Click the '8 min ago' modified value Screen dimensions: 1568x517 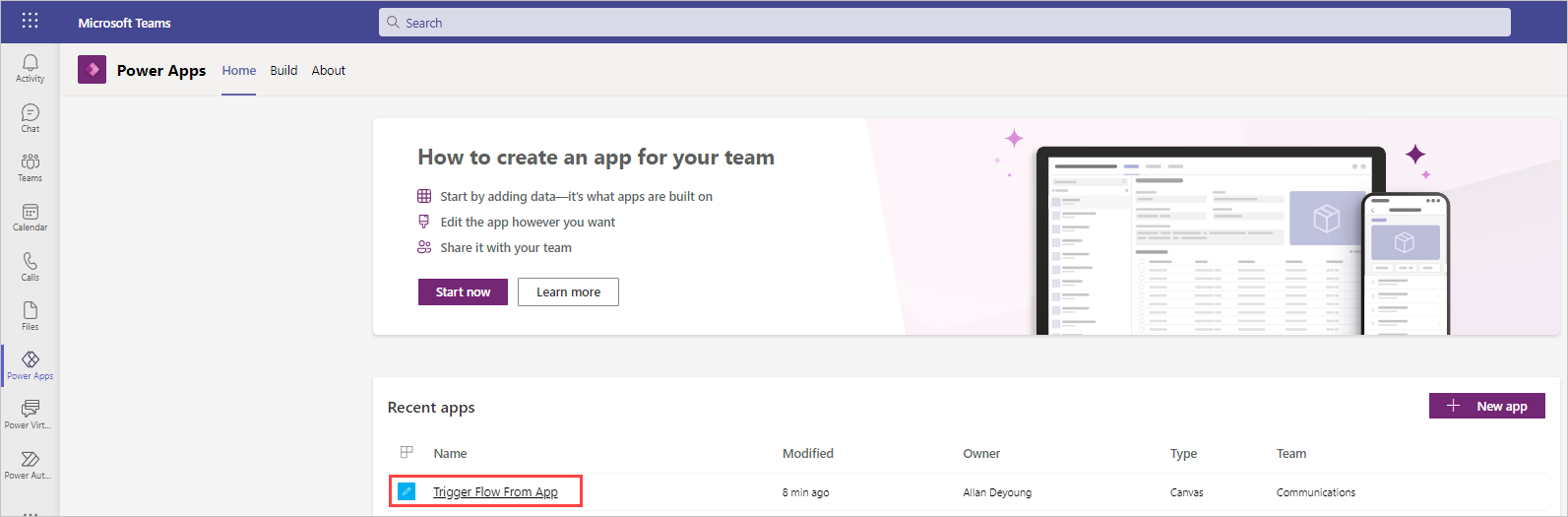tap(805, 492)
